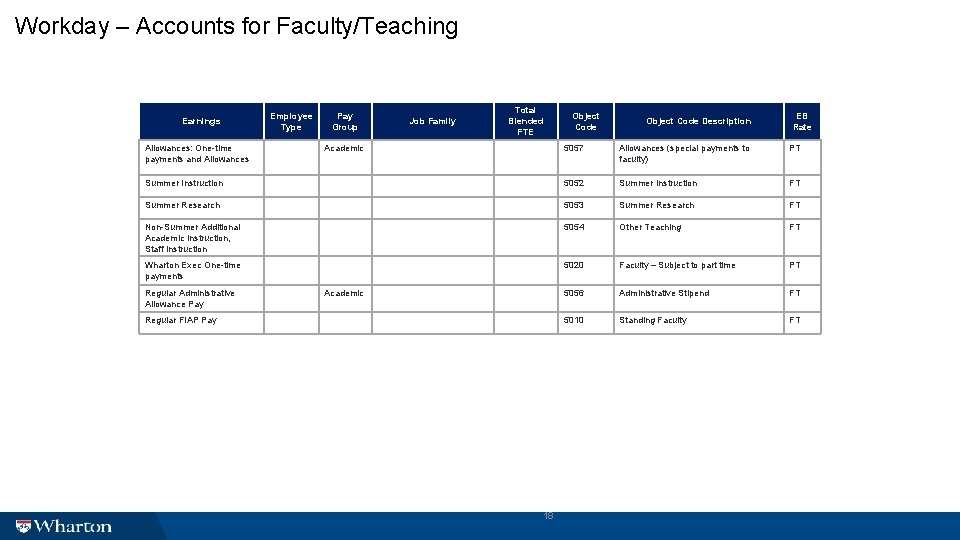Click 'Academic' pay group in Allowances row
The height and width of the screenshot is (540, 960).
point(343,148)
